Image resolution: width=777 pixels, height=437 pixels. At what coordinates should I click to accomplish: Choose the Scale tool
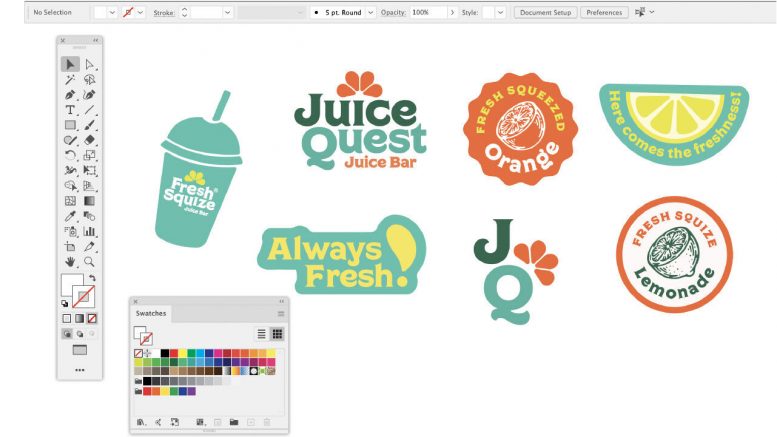89,155
